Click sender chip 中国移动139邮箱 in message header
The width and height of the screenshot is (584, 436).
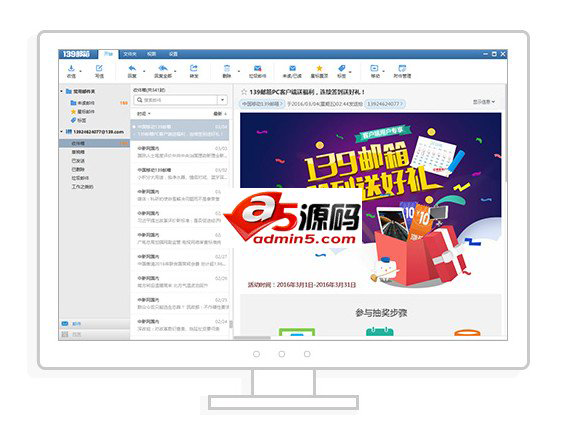pyautogui.click(x=262, y=104)
